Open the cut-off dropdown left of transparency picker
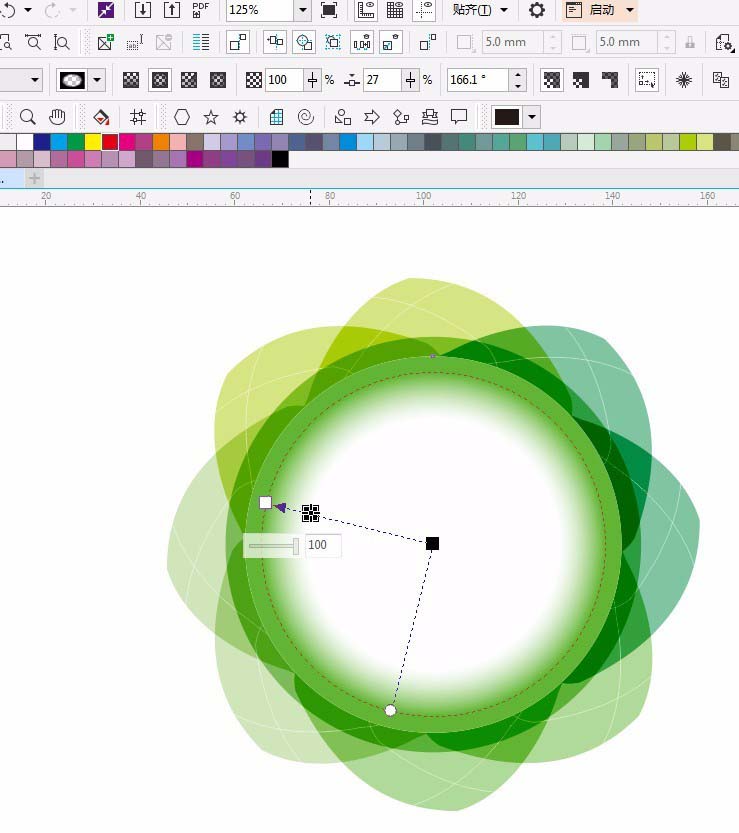Screen dimensions: 739x833 pos(35,80)
